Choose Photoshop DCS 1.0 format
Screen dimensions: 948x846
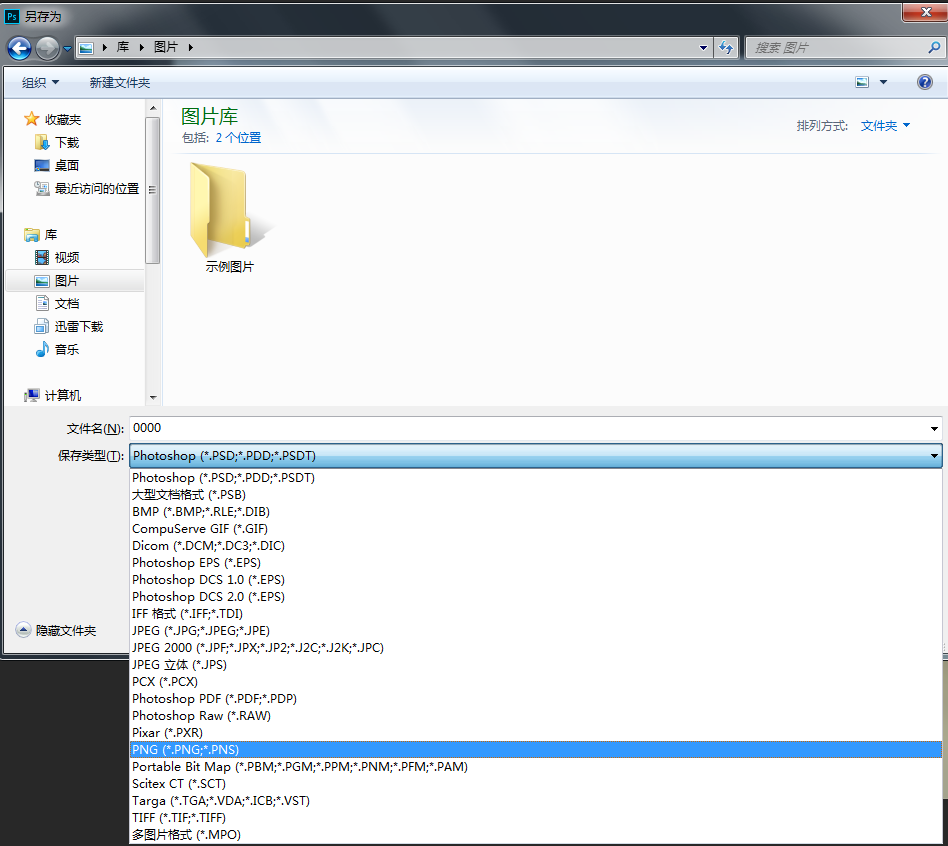point(536,579)
